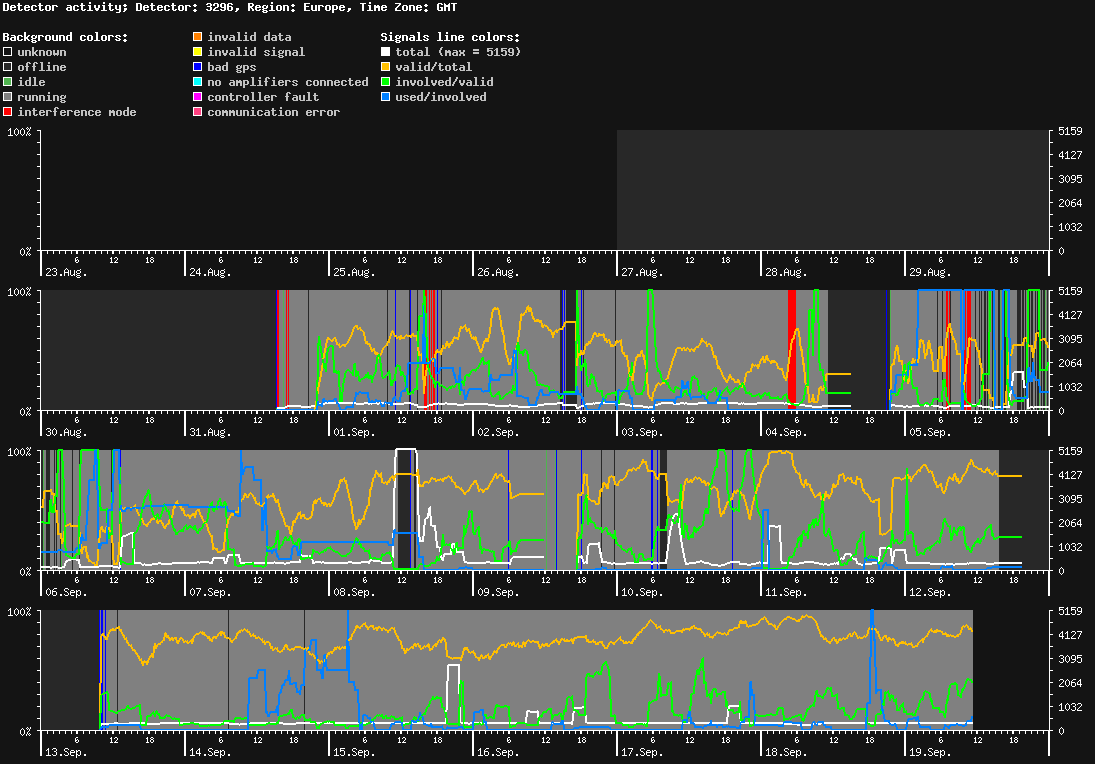Click the green 'involved/valid' line swatch
Image resolution: width=1095 pixels, height=764 pixels.
click(385, 82)
